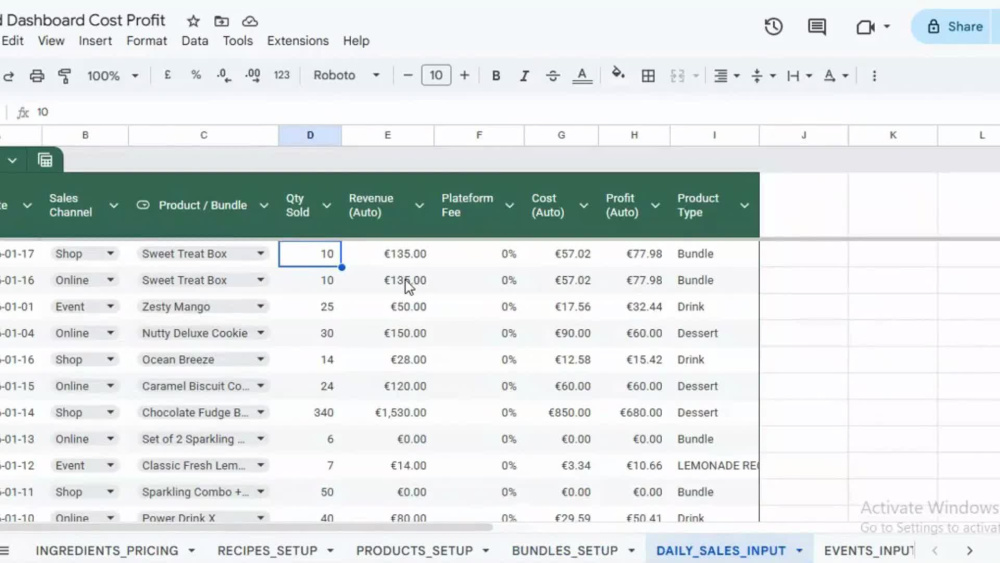The height and width of the screenshot is (563, 1000).
Task: Click the font size input field
Action: tap(436, 75)
